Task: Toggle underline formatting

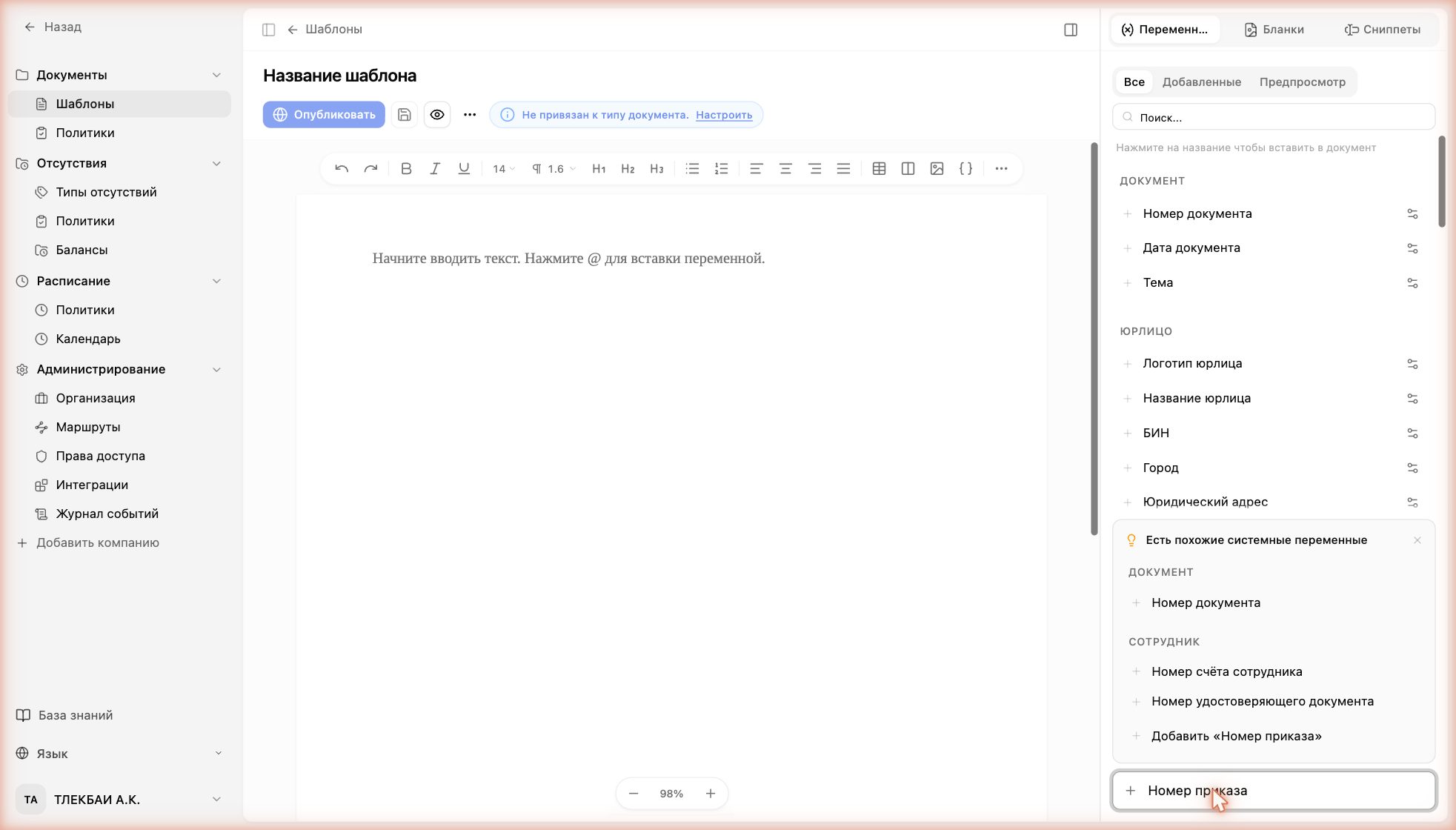Action: click(x=464, y=169)
